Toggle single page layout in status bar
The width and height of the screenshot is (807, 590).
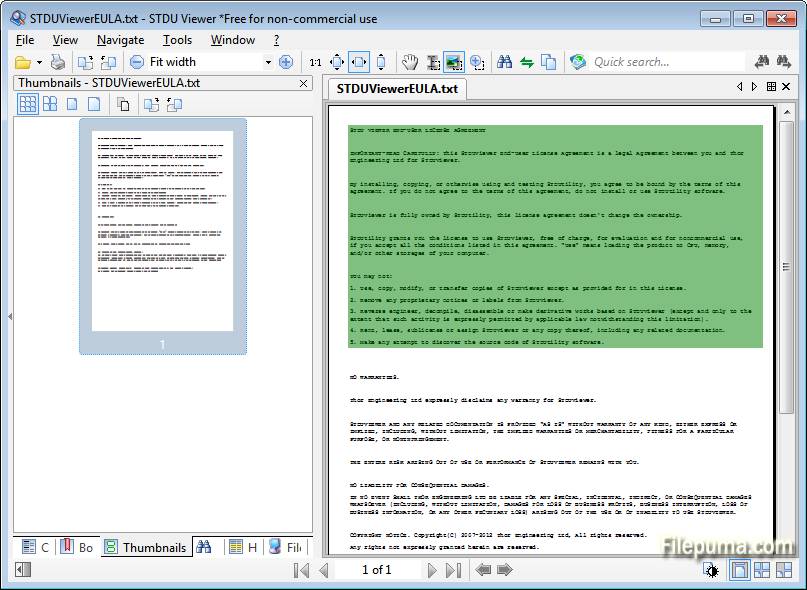point(738,570)
